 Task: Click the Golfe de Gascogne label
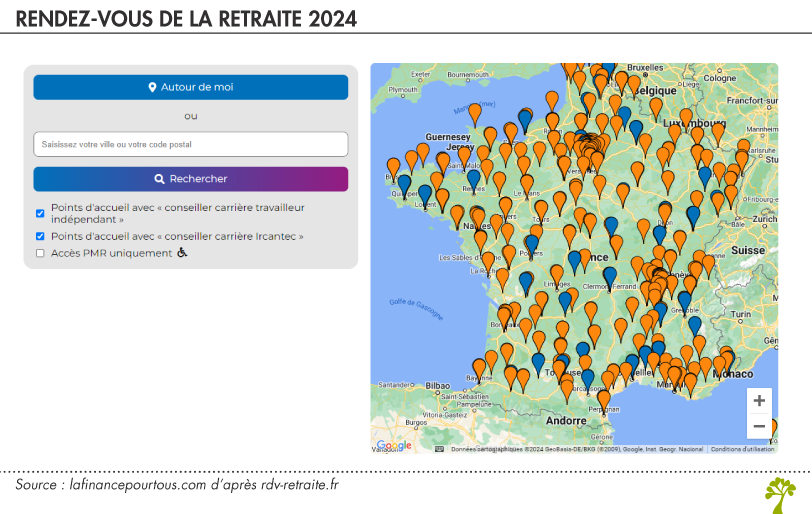click(416, 309)
